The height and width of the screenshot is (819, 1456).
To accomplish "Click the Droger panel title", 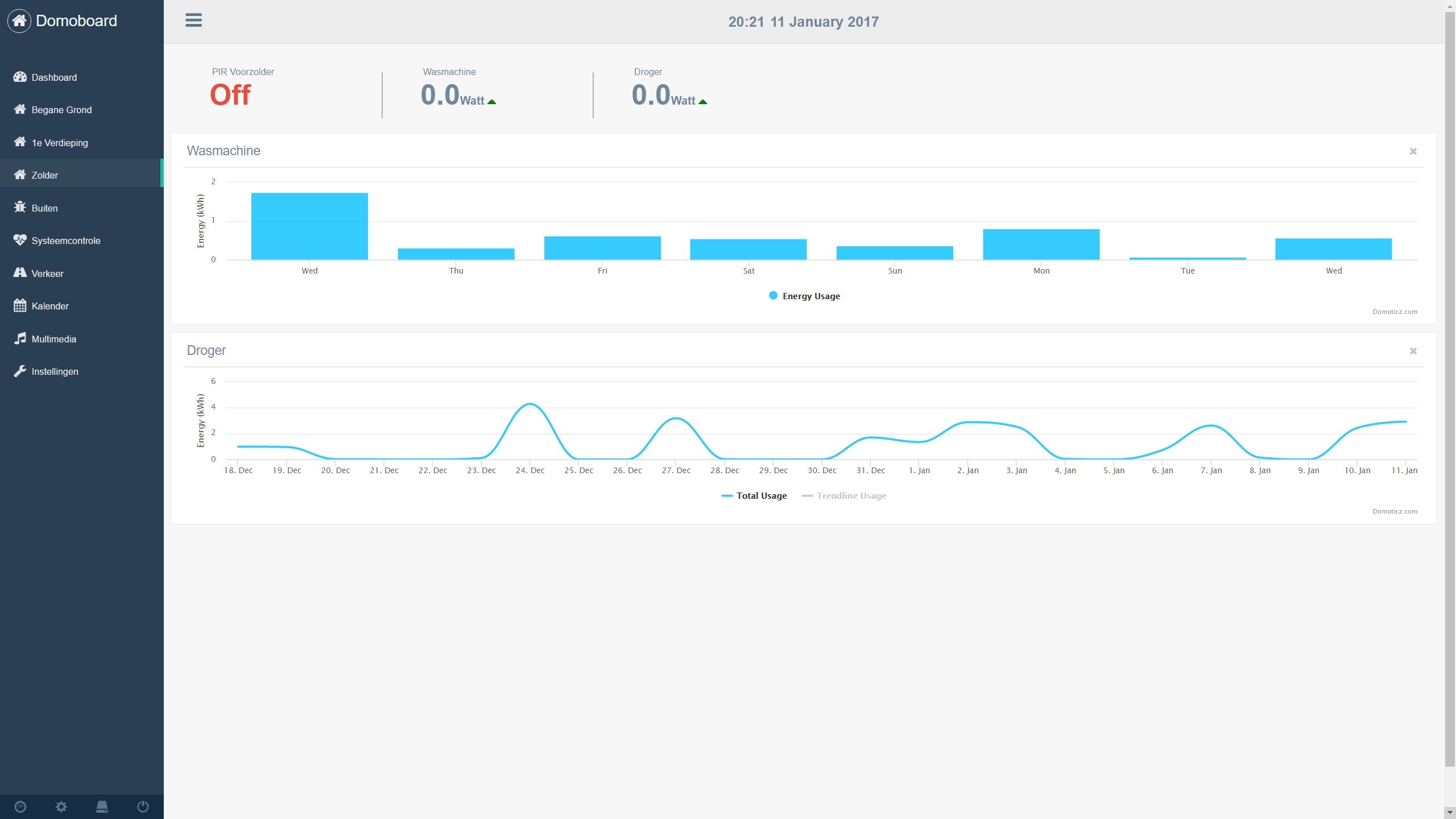I will coord(206,350).
